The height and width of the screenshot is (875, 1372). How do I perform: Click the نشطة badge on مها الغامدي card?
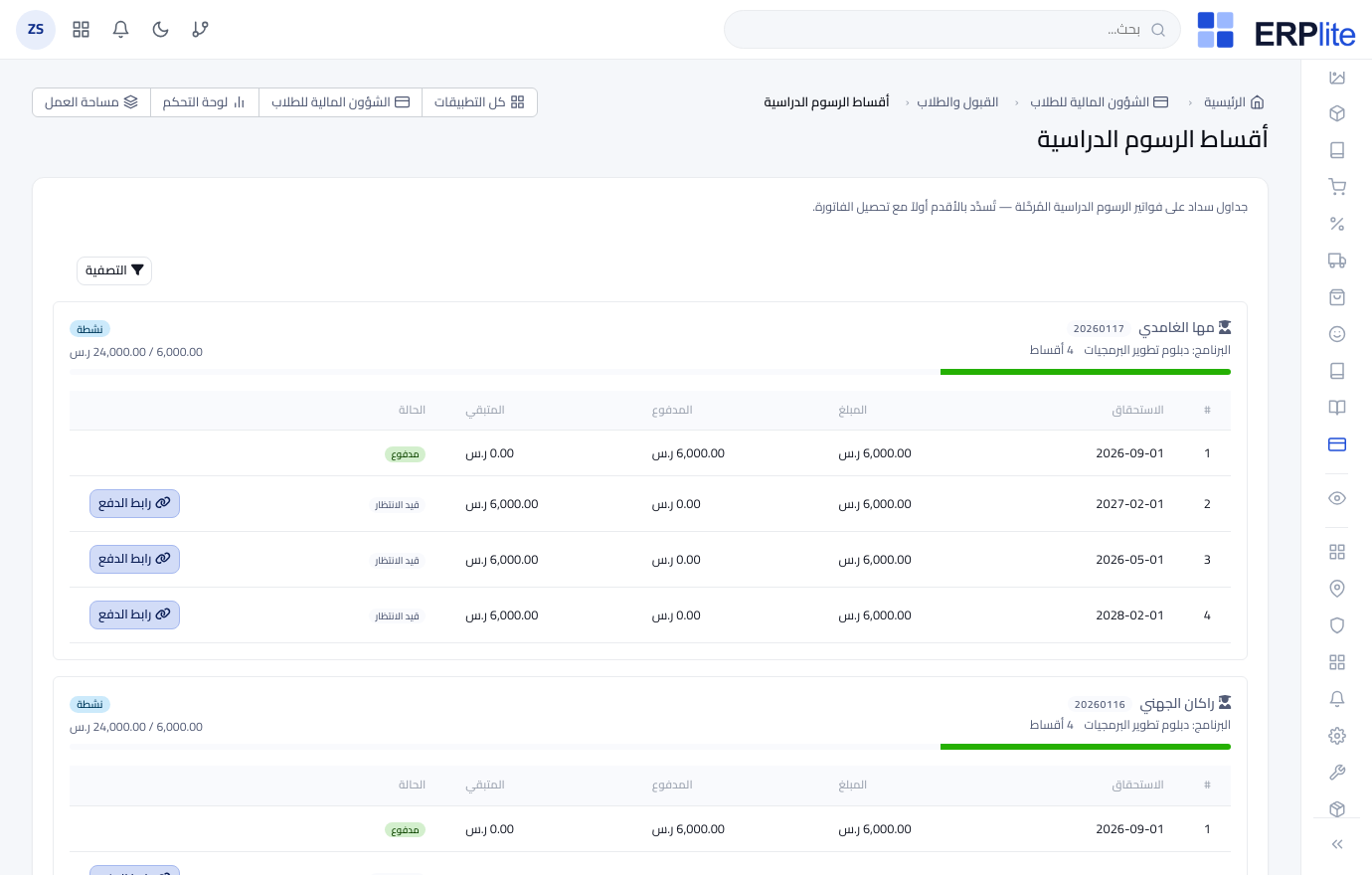[x=89, y=329]
